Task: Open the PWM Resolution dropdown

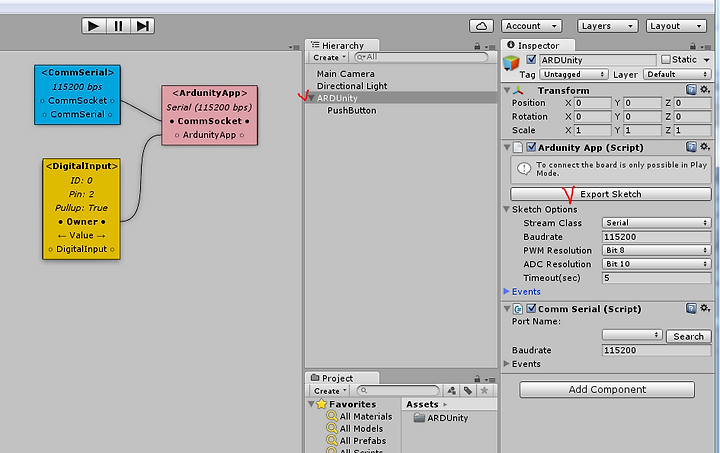Action: tap(656, 251)
